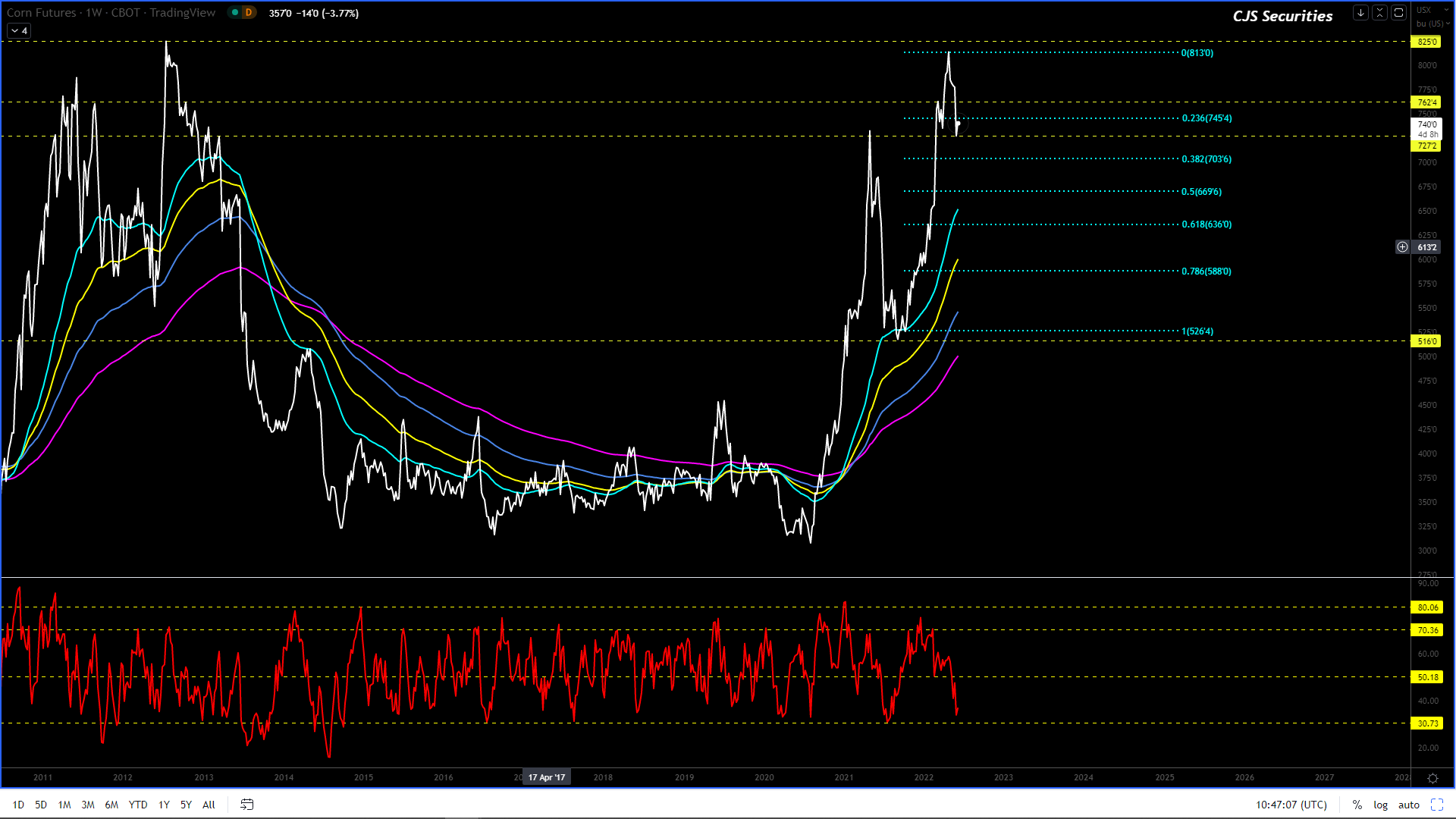Click the maximize pane square icon
1456x819 pixels.
[1399, 13]
